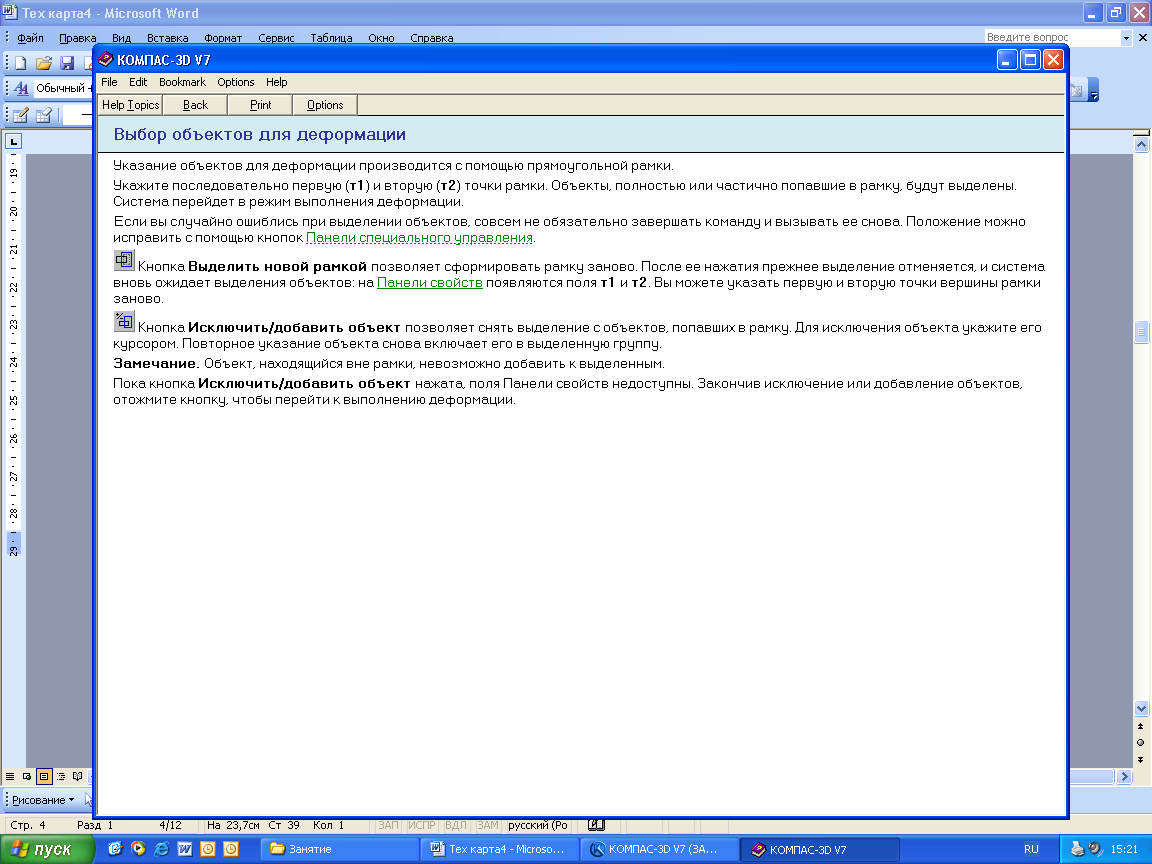Screen dimensions: 1152x864
Task: Switch Word to Outline view icon
Action: [60, 776]
